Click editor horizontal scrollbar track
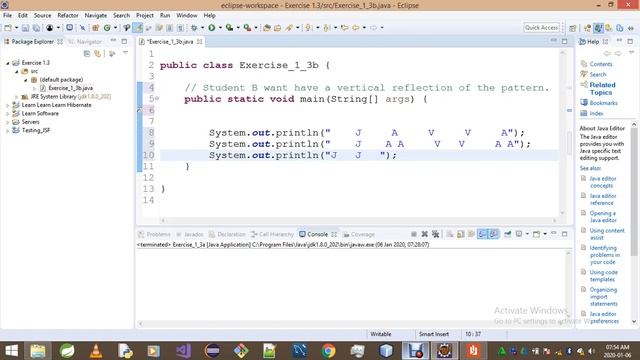 tap(358, 220)
